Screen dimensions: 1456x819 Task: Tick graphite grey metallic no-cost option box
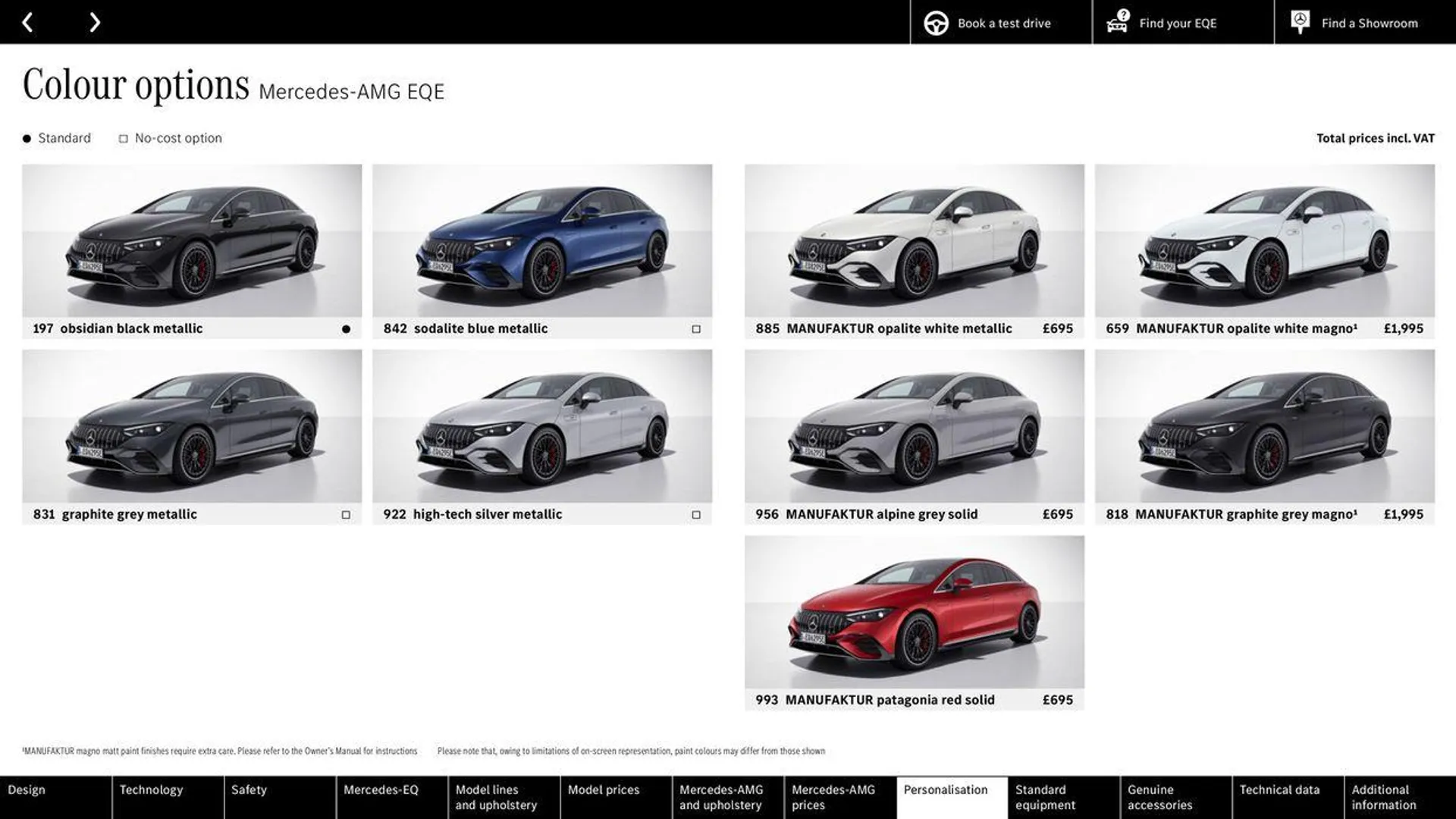click(x=346, y=515)
